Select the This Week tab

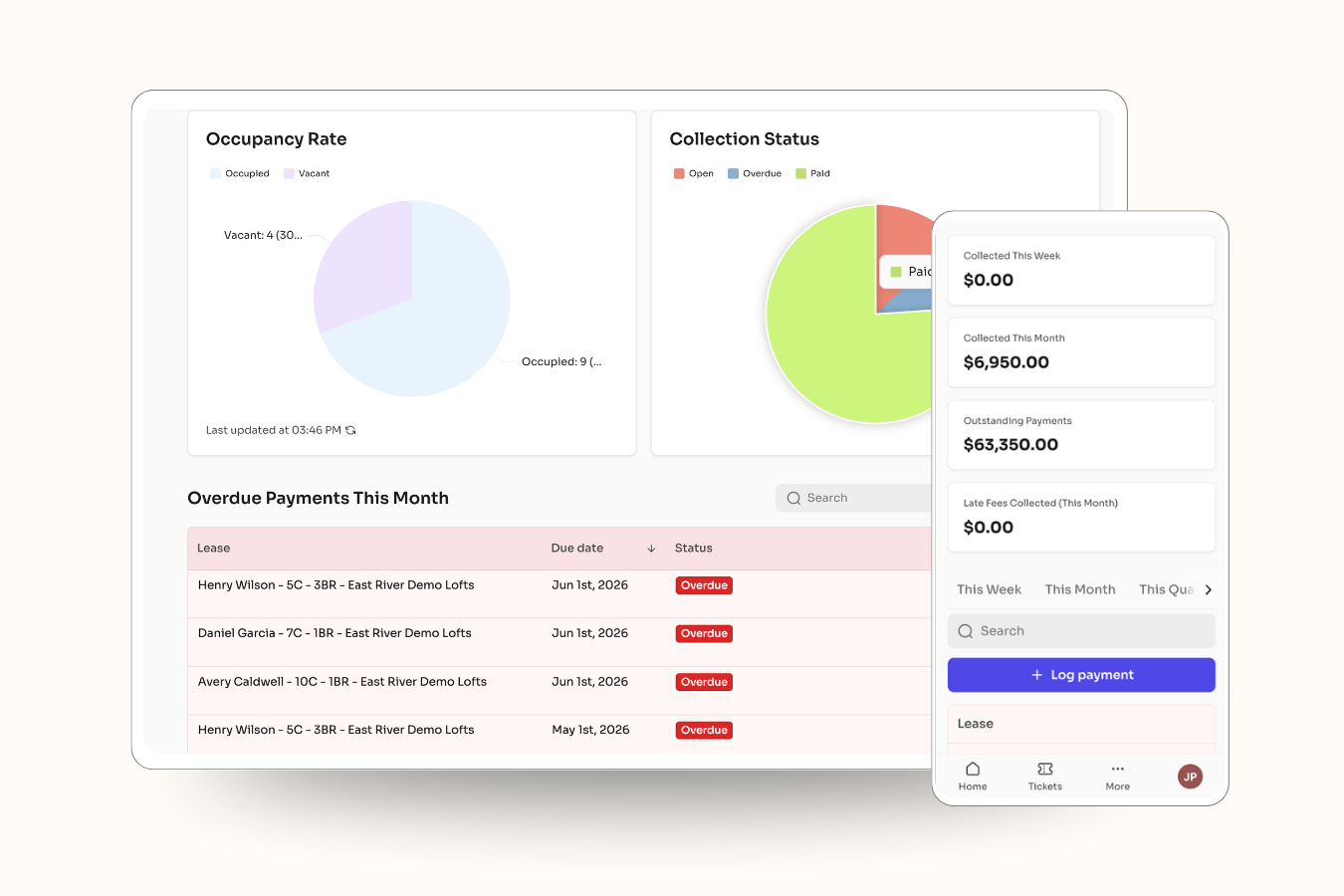pos(989,589)
